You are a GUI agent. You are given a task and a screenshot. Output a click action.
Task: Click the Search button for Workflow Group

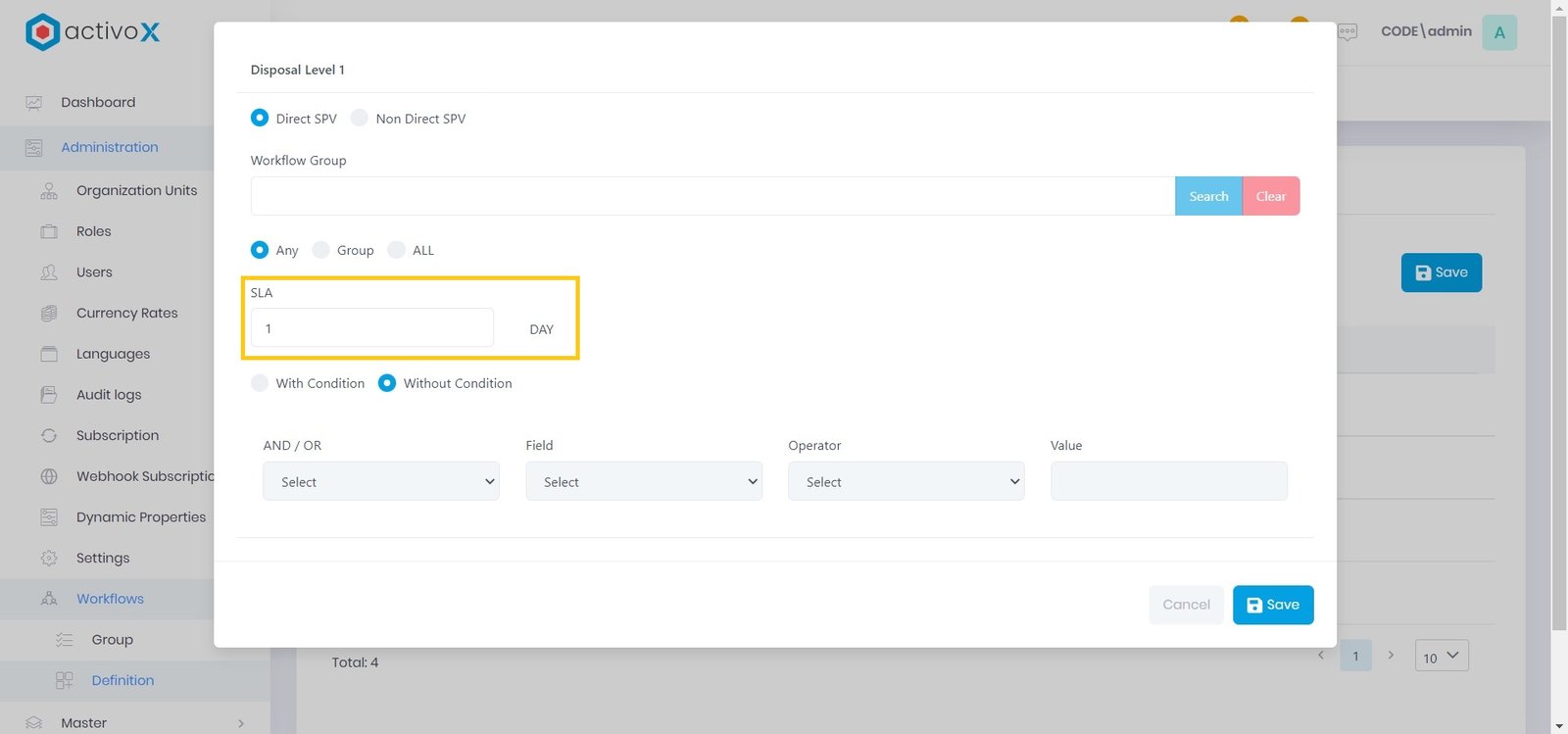pos(1208,196)
